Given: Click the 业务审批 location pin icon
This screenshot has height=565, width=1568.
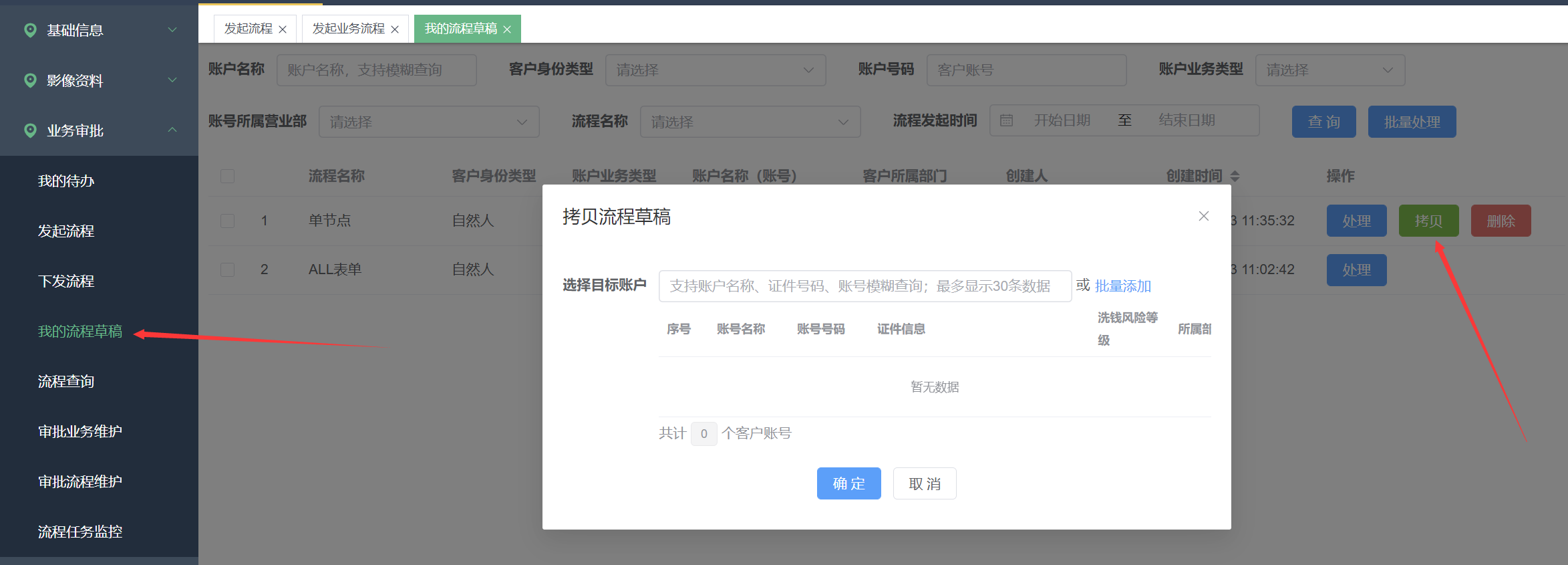Looking at the screenshot, I should (x=30, y=130).
